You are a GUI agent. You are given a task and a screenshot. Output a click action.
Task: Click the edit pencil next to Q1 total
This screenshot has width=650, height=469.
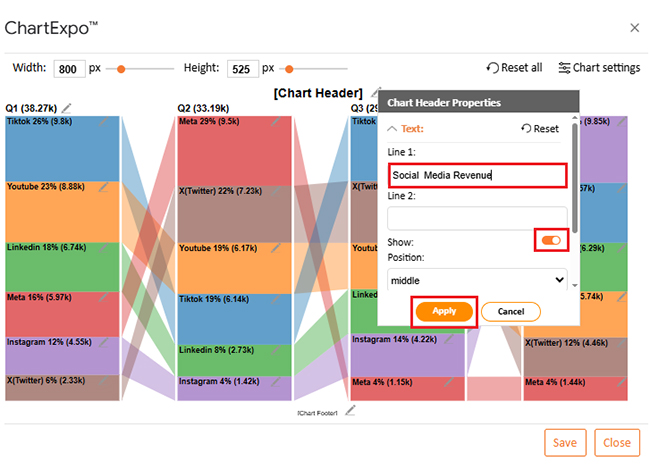pos(67,107)
